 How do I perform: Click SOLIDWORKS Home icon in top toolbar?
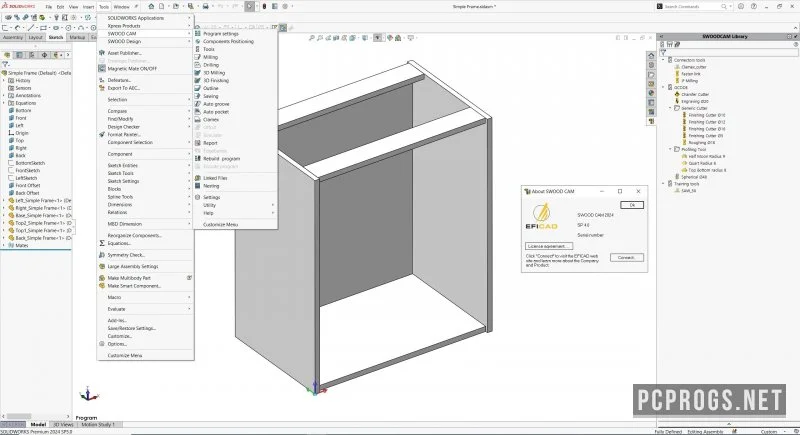pos(151,7)
